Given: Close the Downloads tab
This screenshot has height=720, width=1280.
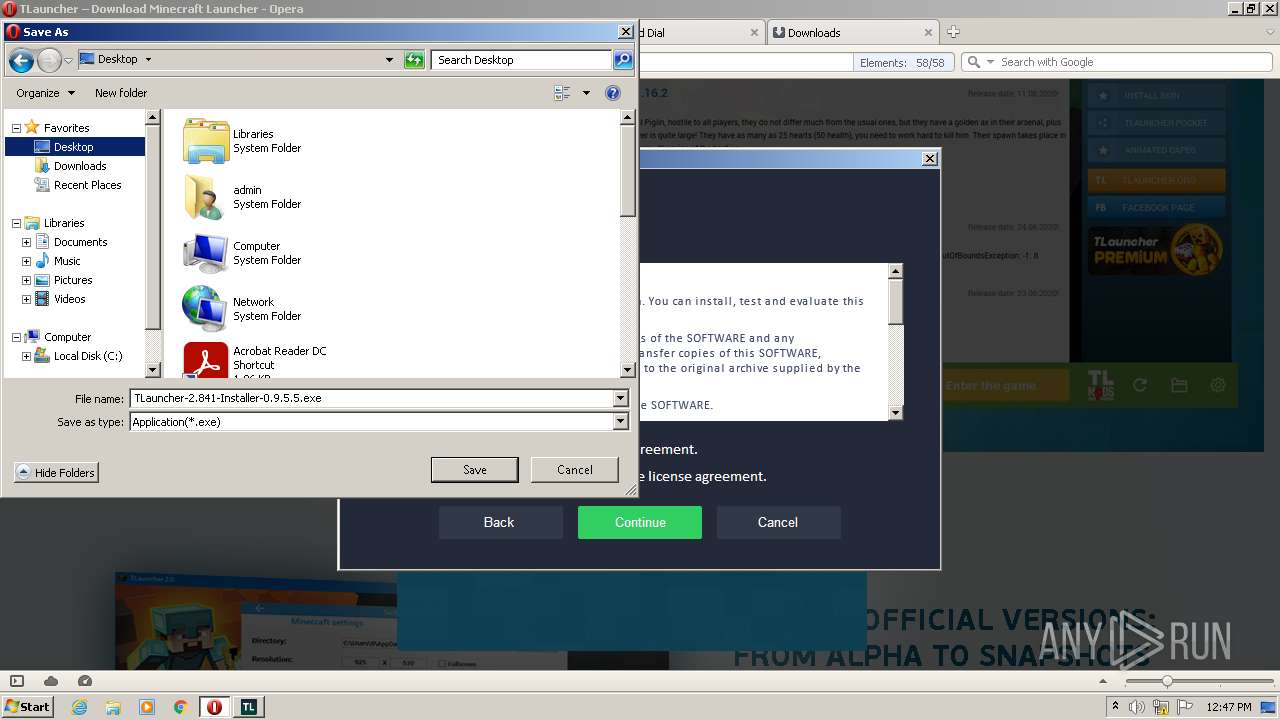Looking at the screenshot, I should tap(928, 32).
